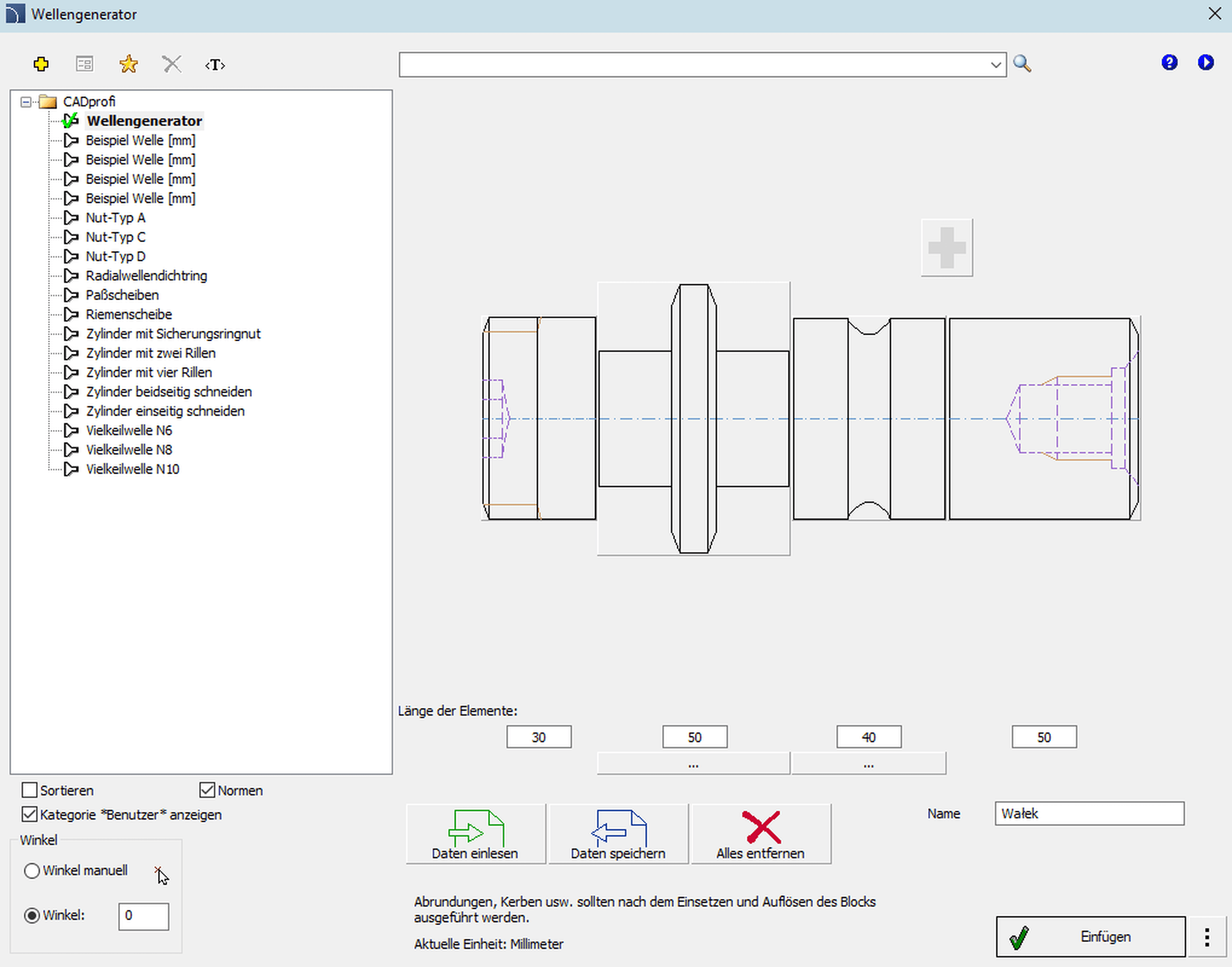The width and height of the screenshot is (1232, 967).
Task: Select Riemenscheibe tree entry
Action: click(x=129, y=314)
